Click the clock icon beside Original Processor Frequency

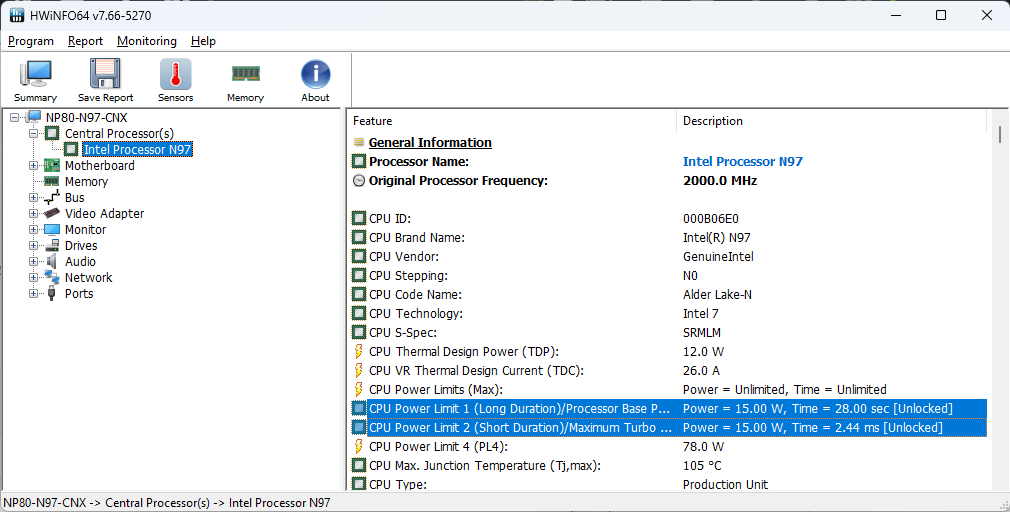coord(359,180)
